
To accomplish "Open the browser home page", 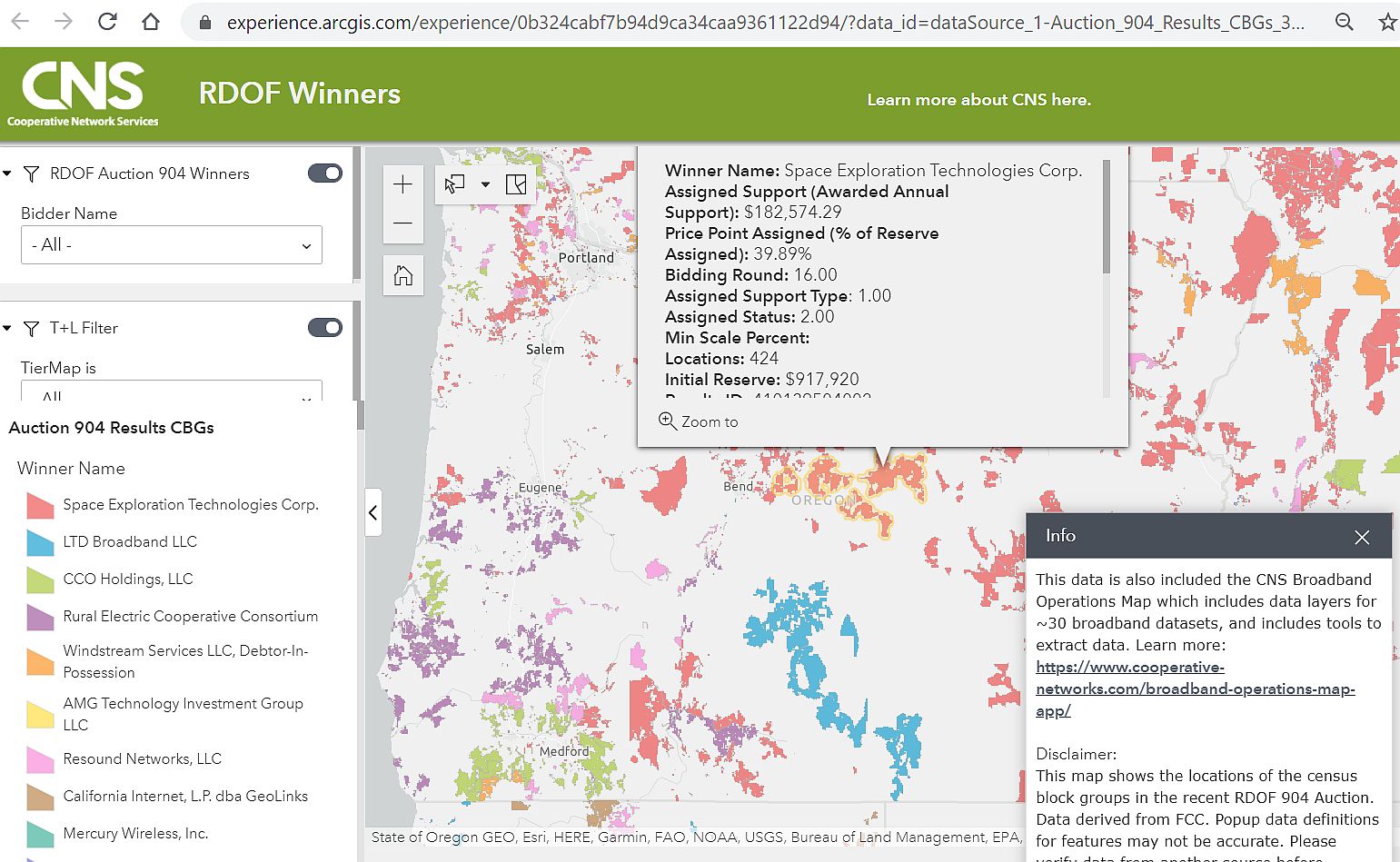I will 151,22.
